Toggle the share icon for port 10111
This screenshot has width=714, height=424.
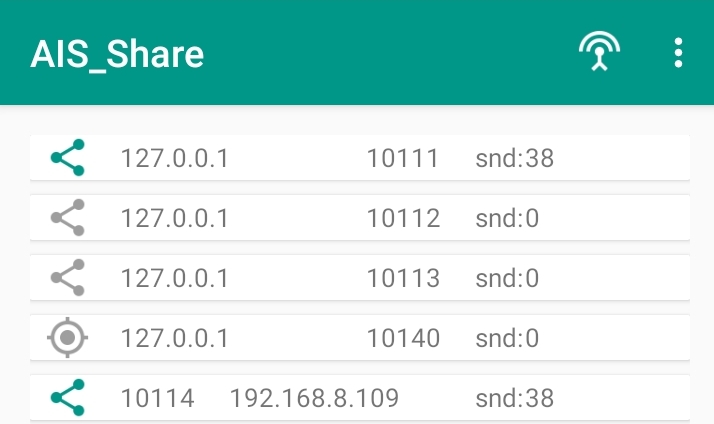[67, 158]
